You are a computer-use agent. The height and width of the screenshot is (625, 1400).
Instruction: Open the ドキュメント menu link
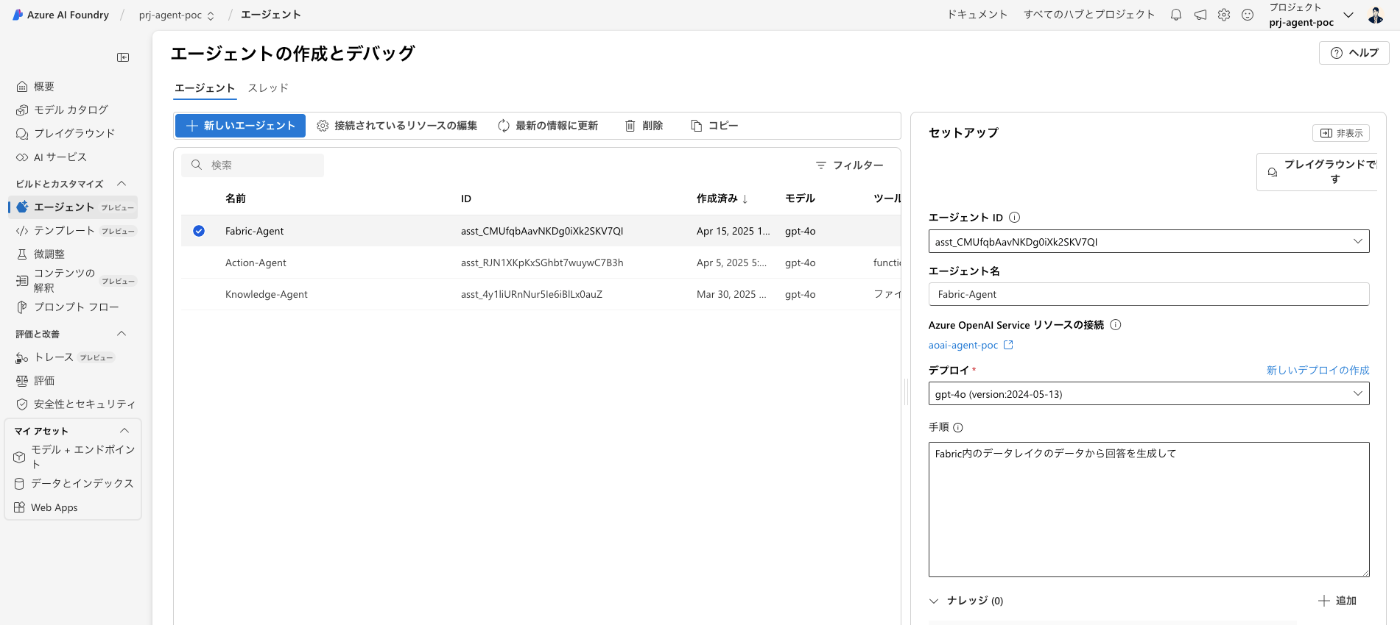(x=977, y=15)
